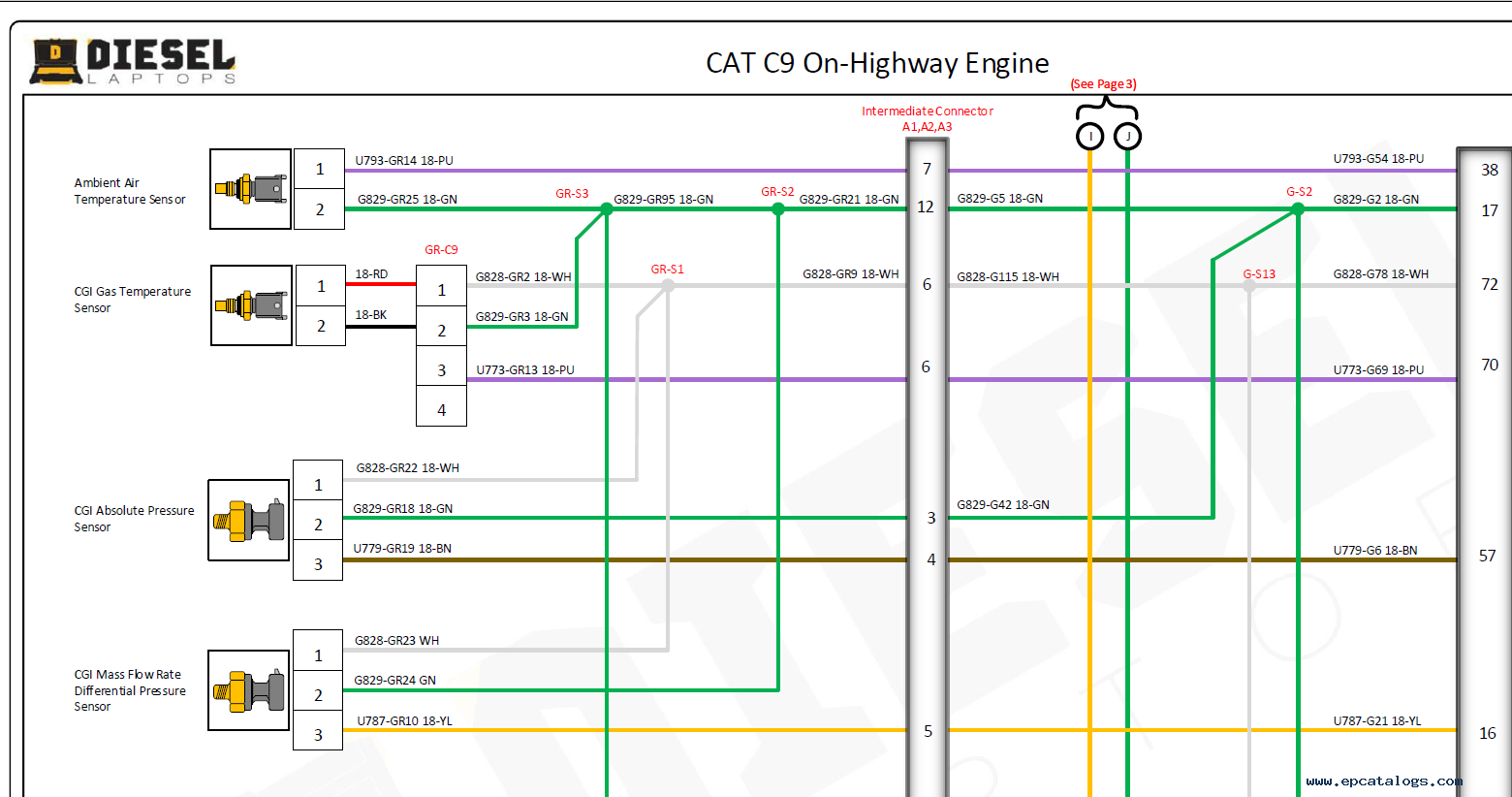Viewport: 1512px width, 797px height.
Task: Click the CGI Mass Flow Rate Differential label
Action: tap(130, 690)
